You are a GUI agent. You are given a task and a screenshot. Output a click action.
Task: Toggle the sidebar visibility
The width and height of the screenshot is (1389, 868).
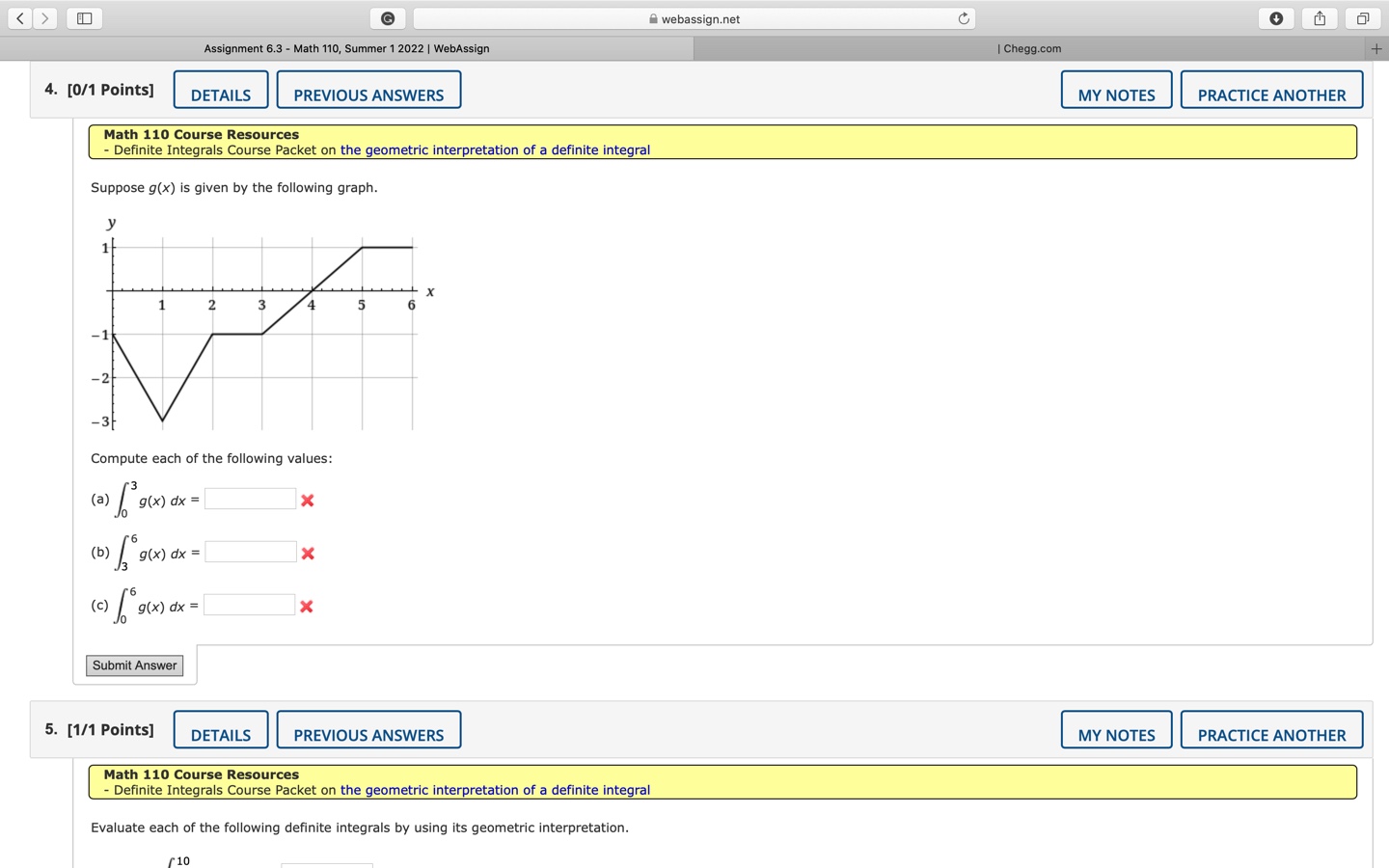[84, 17]
